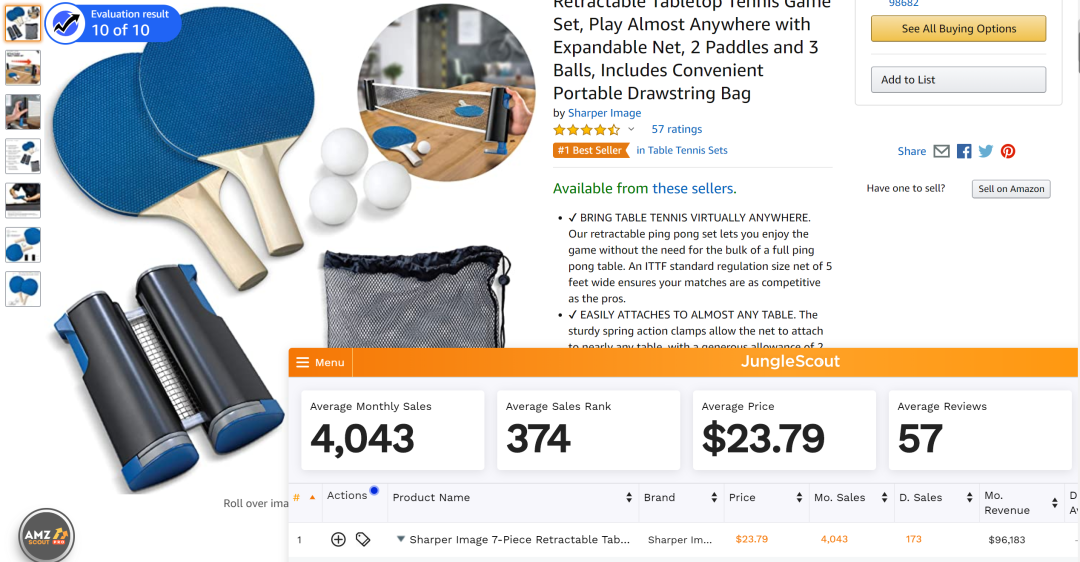Sort table by Price column
Screen dimensions: 1080x562
(799, 498)
